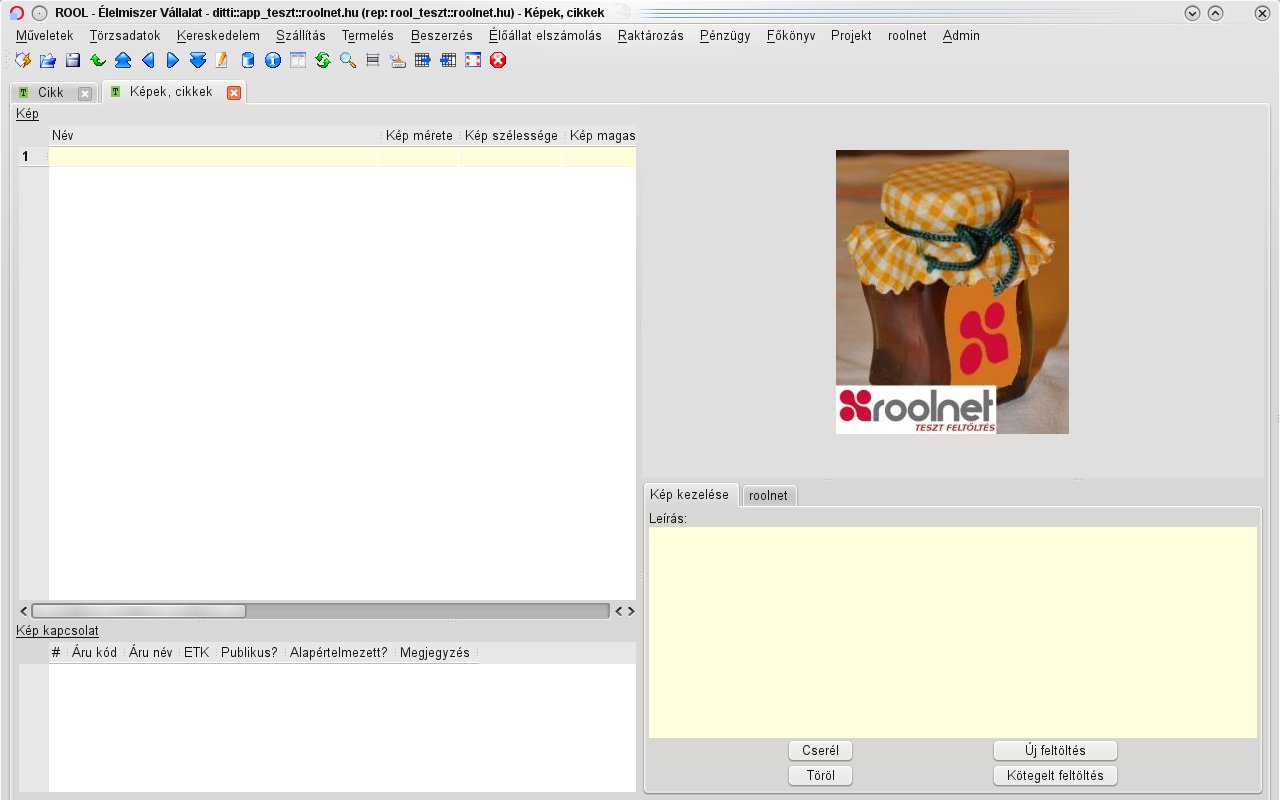Click into the Leírás text area
1280x800 pixels.
[952, 632]
